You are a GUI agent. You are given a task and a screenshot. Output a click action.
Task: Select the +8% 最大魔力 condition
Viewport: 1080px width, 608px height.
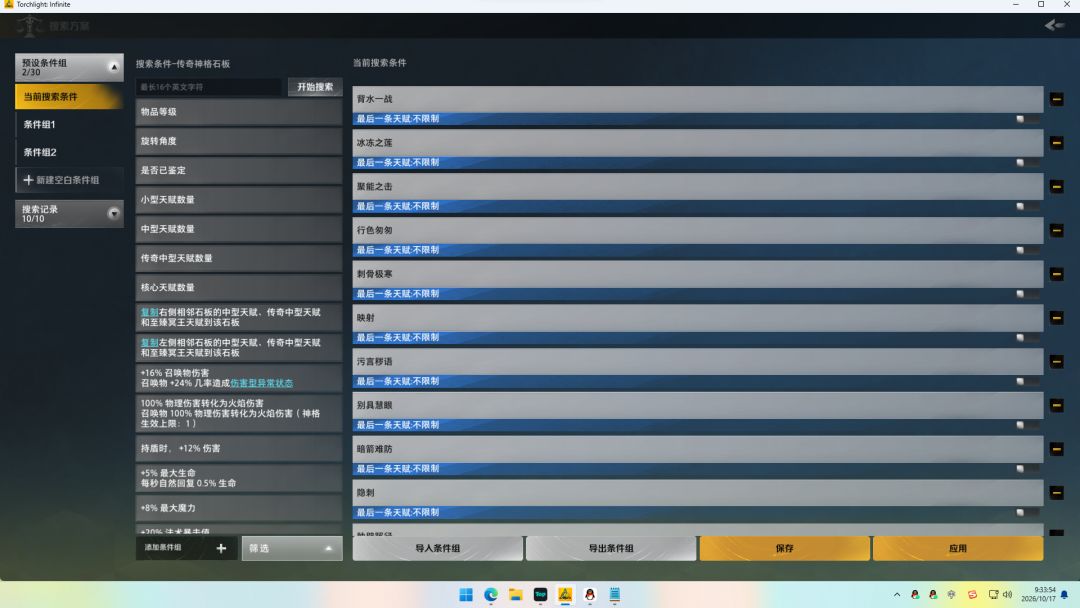[239, 508]
